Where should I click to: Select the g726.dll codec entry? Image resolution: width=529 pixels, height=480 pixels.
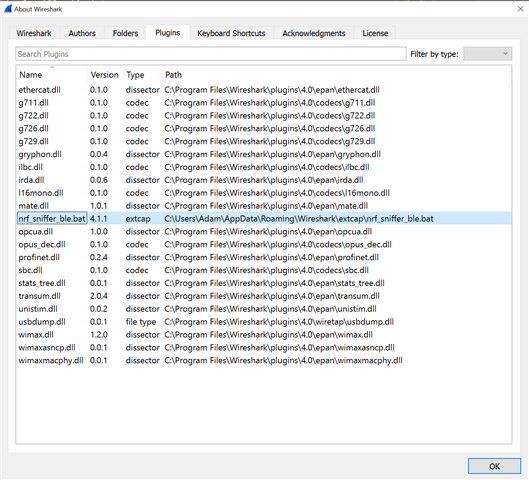[x=264, y=129]
